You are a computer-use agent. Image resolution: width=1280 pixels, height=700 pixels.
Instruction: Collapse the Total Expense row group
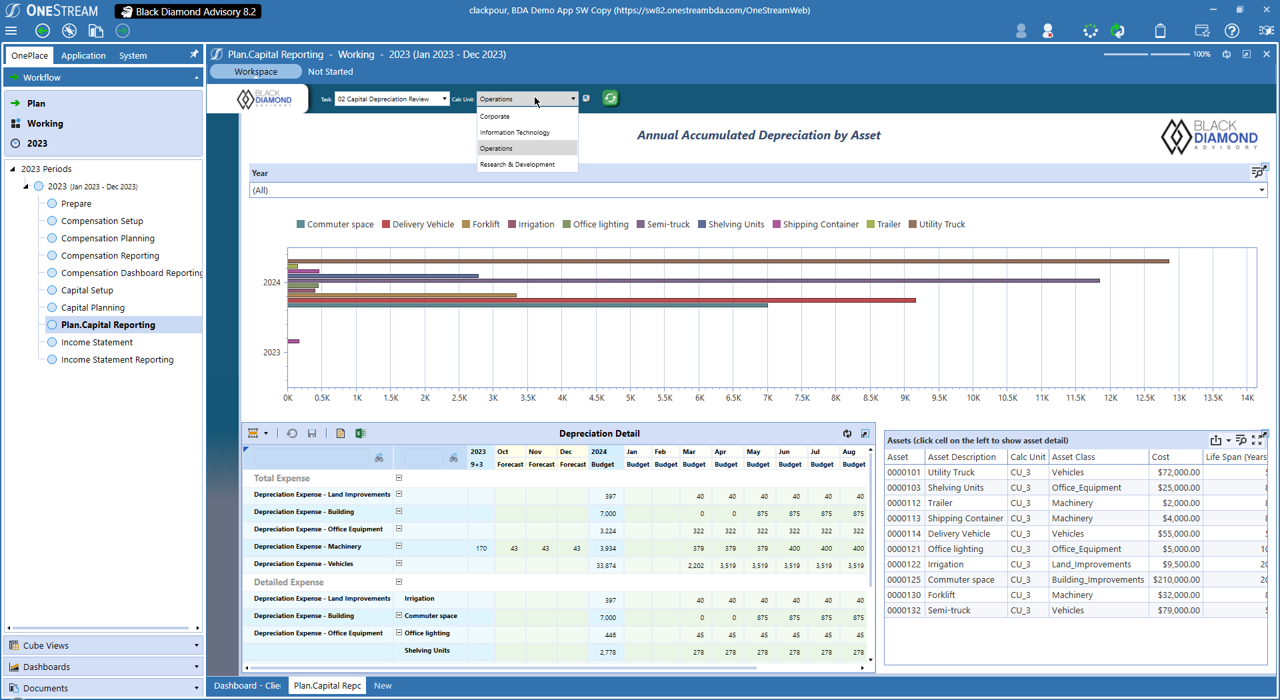point(399,478)
